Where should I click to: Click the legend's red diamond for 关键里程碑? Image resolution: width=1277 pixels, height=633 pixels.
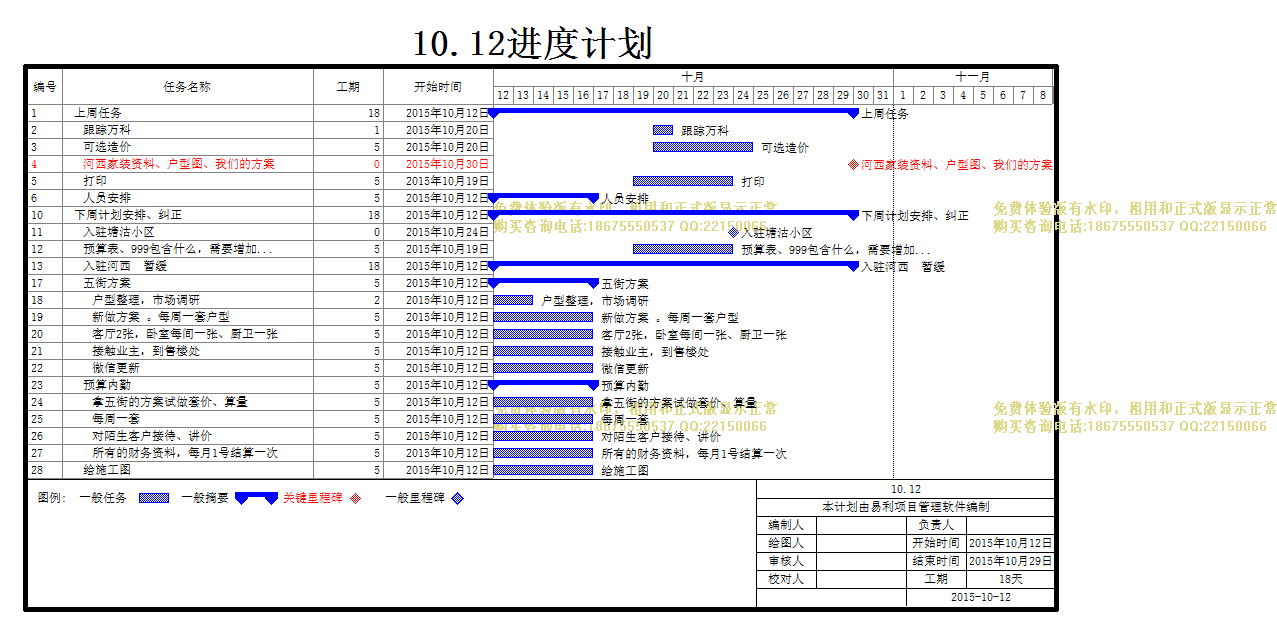click(355, 498)
